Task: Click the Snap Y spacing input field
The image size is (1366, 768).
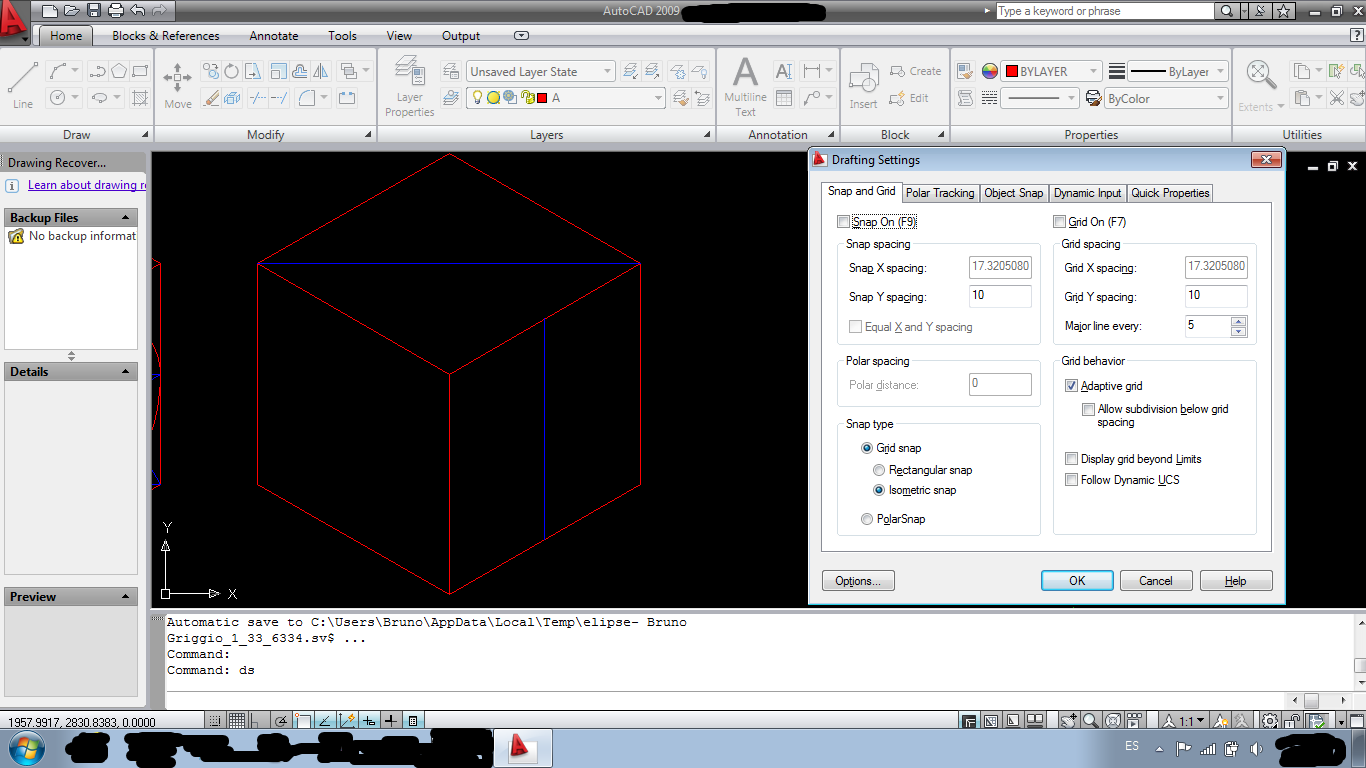Action: point(1000,296)
